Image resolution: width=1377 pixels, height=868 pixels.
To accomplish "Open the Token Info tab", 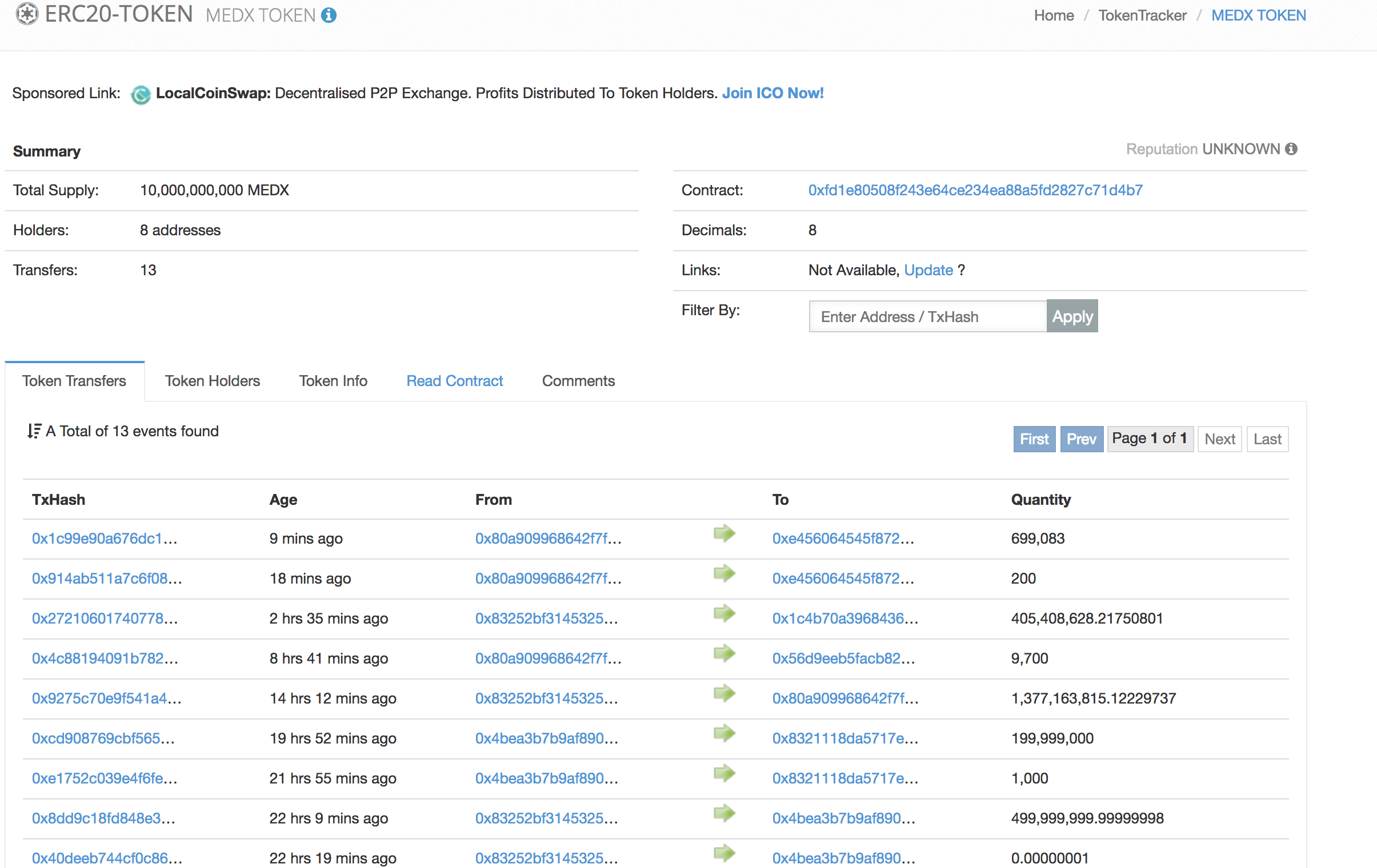I will coord(333,381).
